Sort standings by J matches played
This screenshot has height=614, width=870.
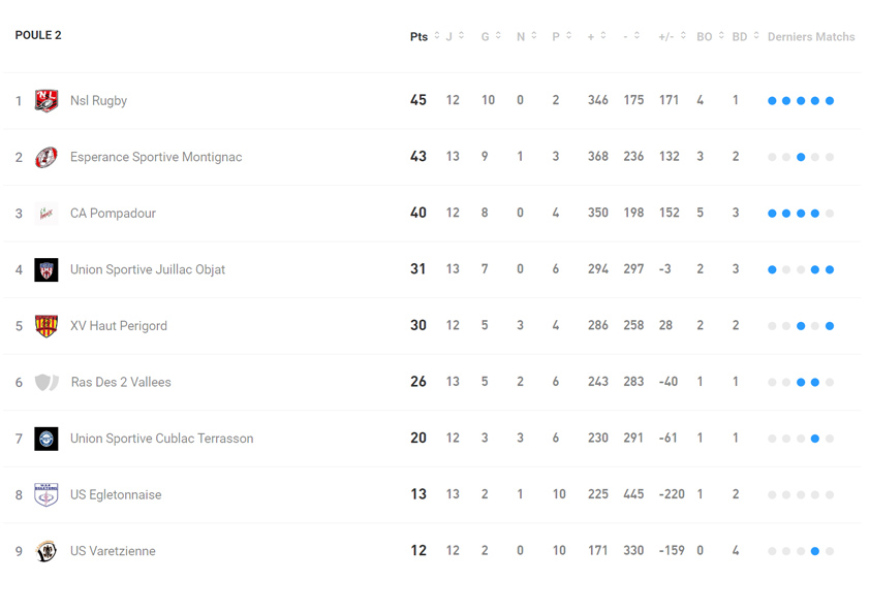452,37
